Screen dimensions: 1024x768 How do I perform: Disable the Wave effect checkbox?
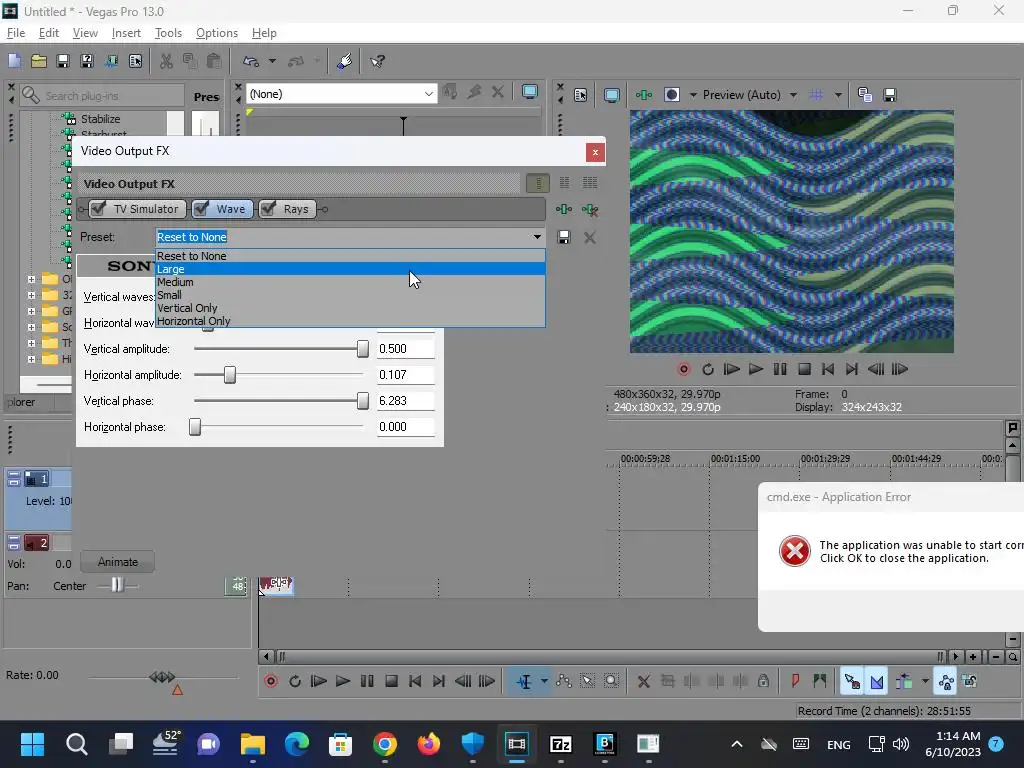click(202, 208)
